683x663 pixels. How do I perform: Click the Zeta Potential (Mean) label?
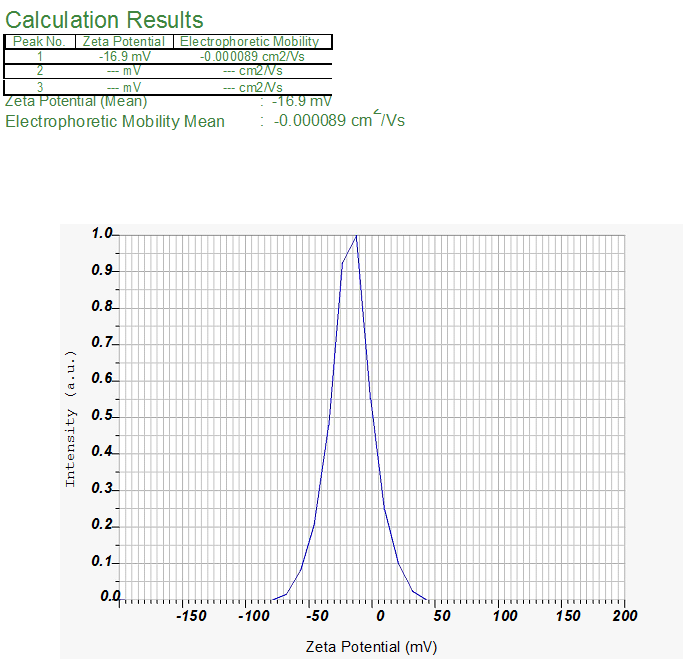click(76, 101)
